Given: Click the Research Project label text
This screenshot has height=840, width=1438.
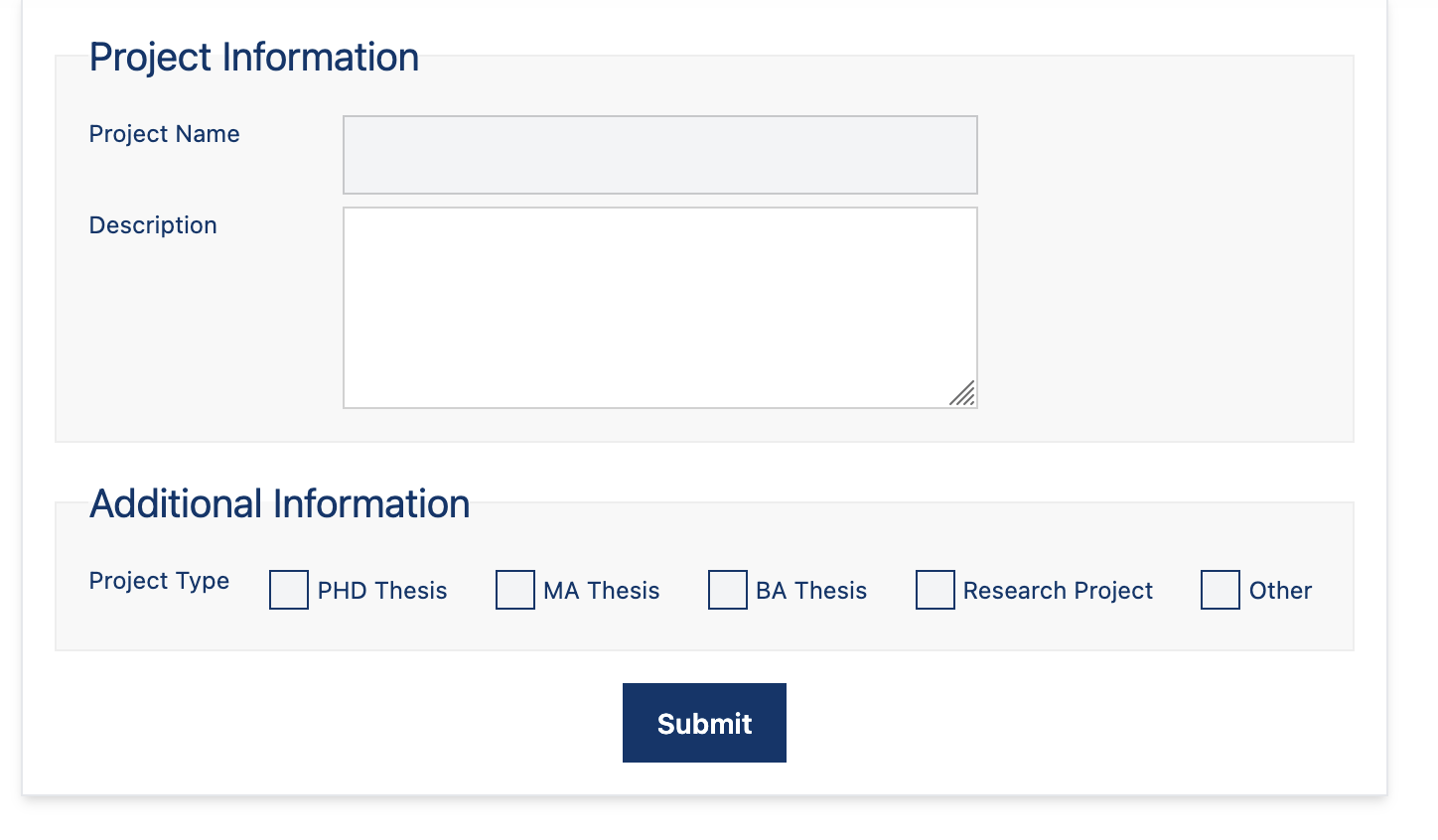Looking at the screenshot, I should (1058, 591).
